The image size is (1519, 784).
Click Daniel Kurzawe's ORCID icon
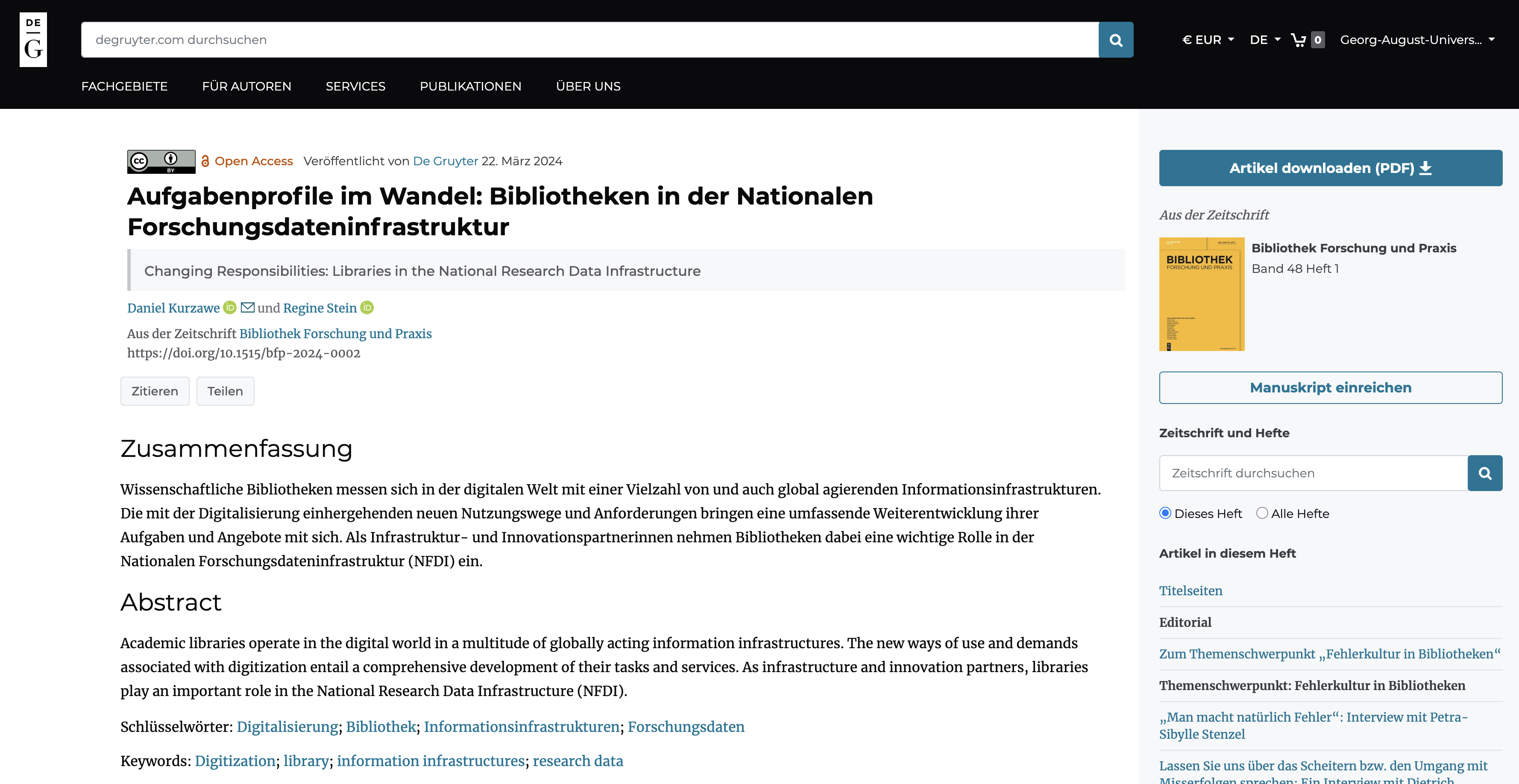pos(230,308)
